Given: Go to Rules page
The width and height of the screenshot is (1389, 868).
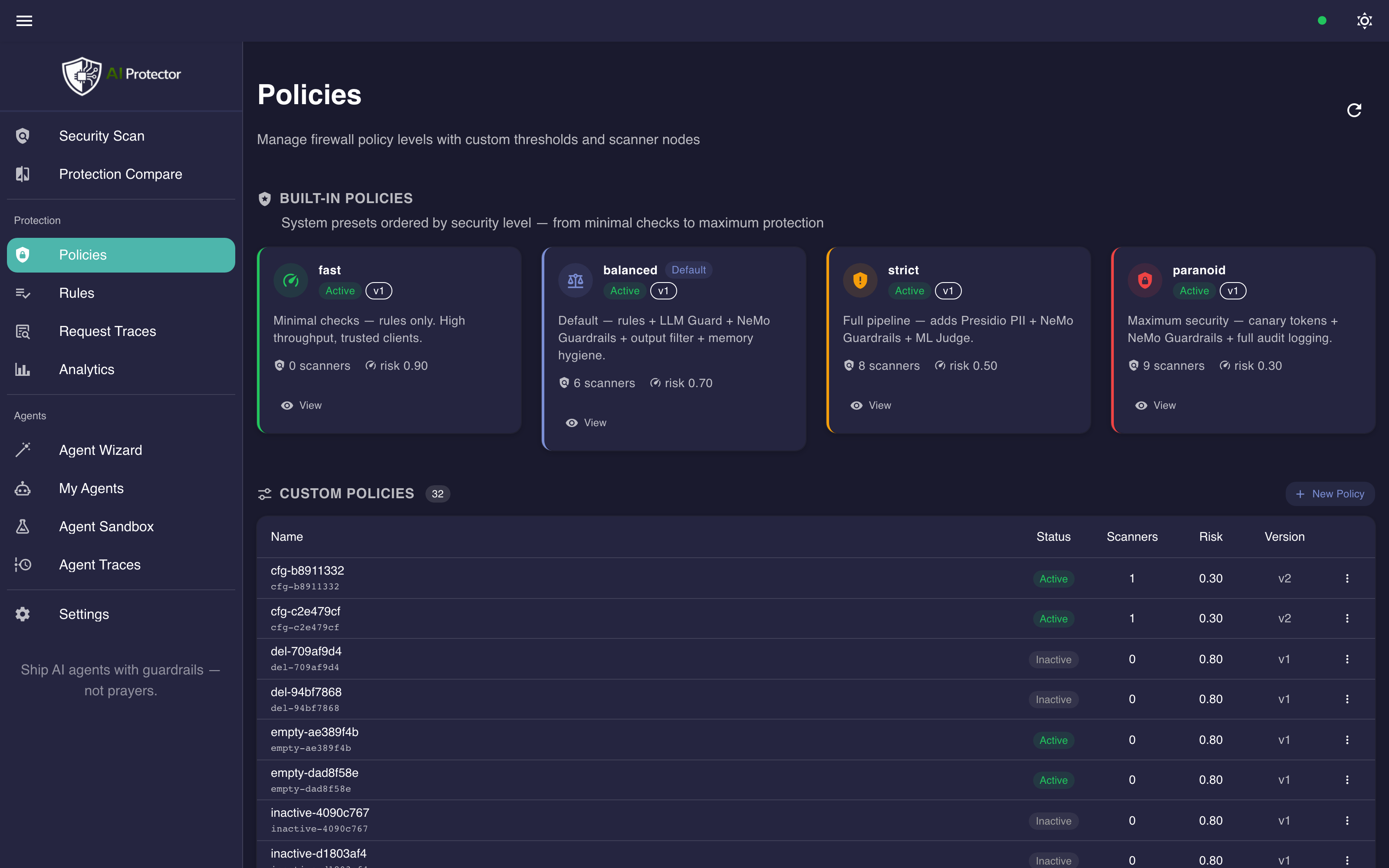Looking at the screenshot, I should (x=121, y=293).
